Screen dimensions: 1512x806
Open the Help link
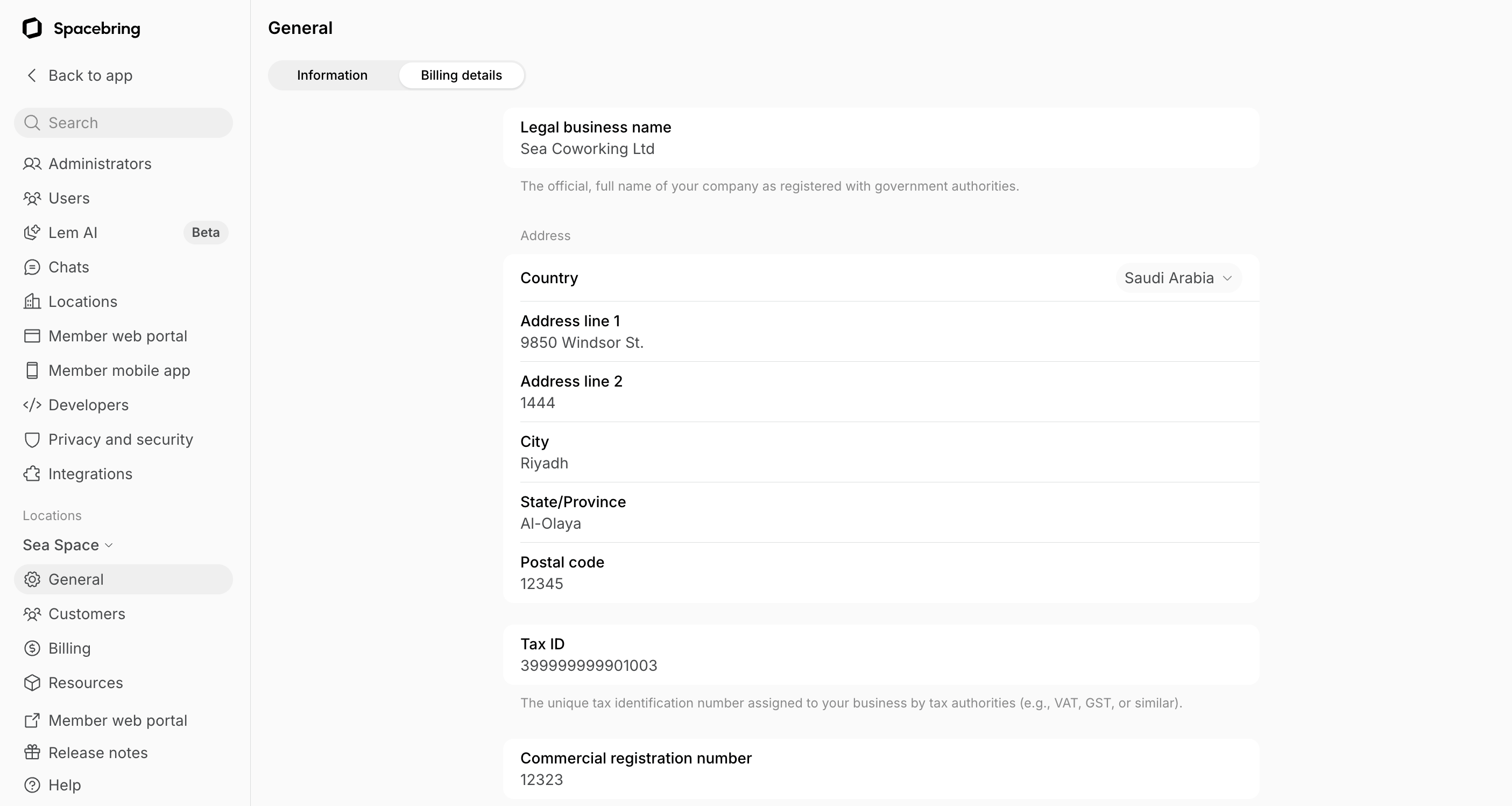(x=123, y=785)
